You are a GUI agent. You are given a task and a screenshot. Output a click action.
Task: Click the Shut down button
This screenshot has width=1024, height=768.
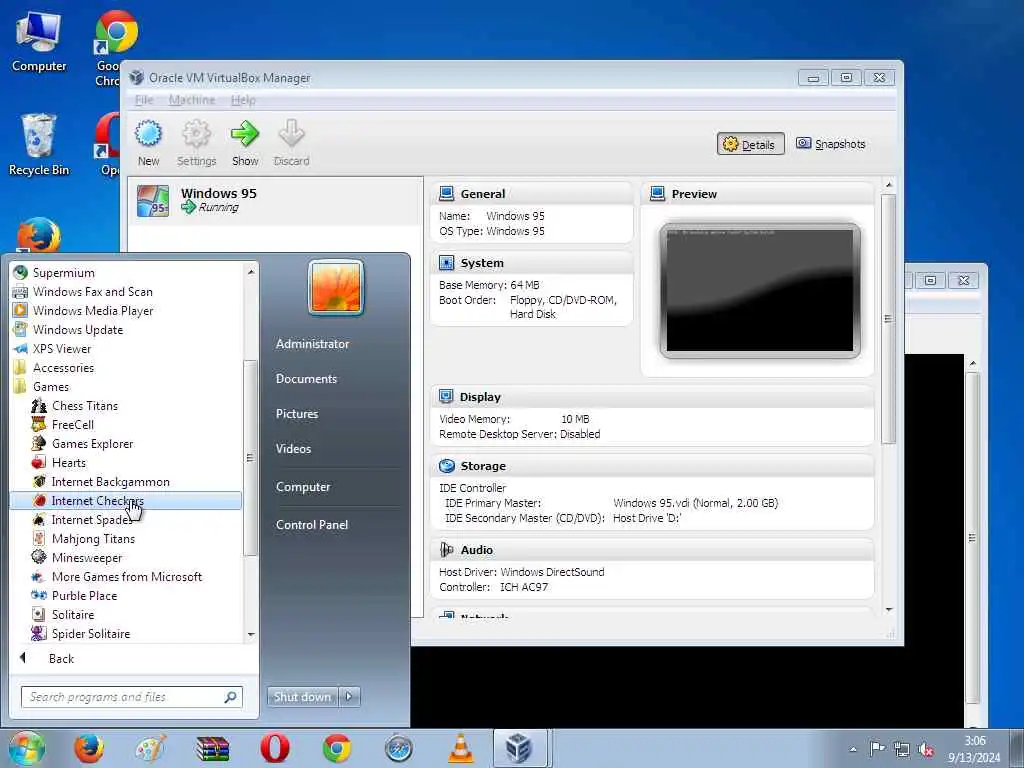coord(302,697)
